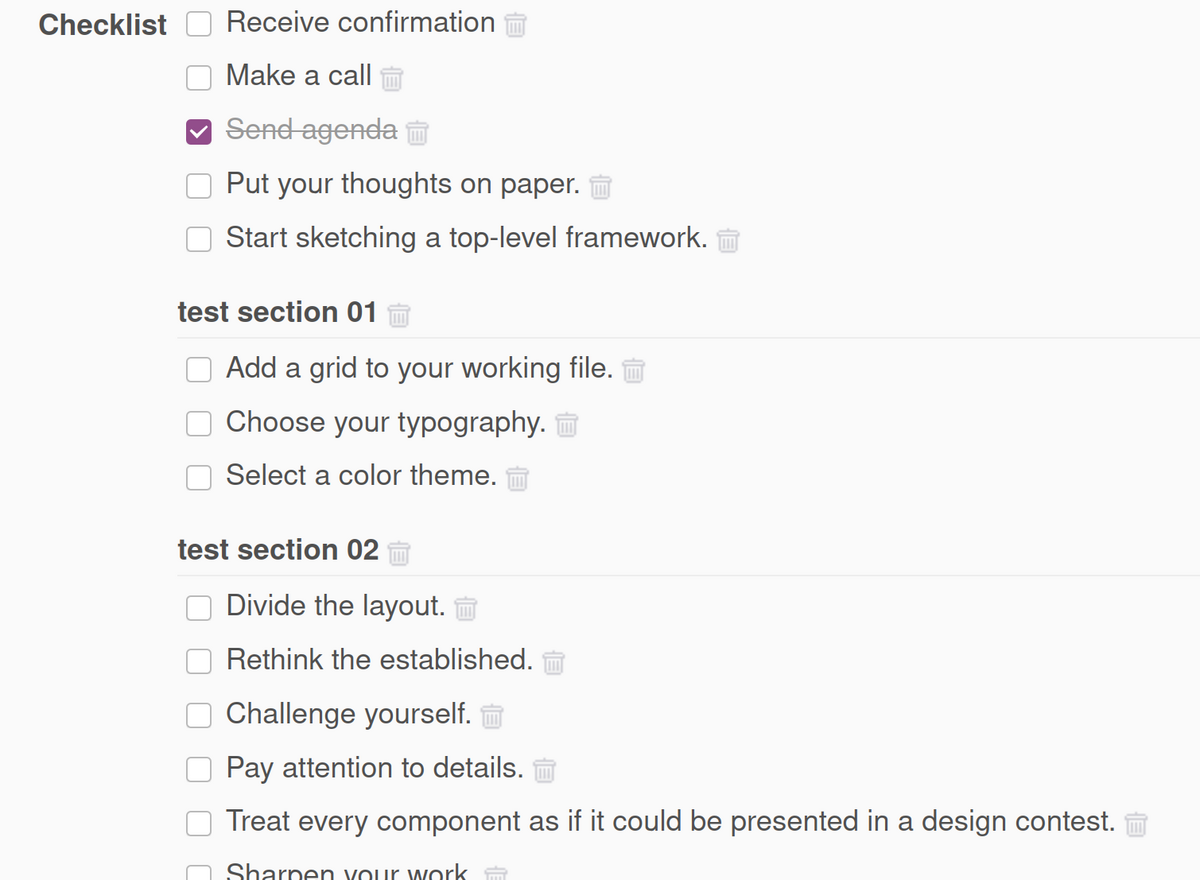Delete the "Select a color theme." item
The height and width of the screenshot is (880, 1200).
517,478
